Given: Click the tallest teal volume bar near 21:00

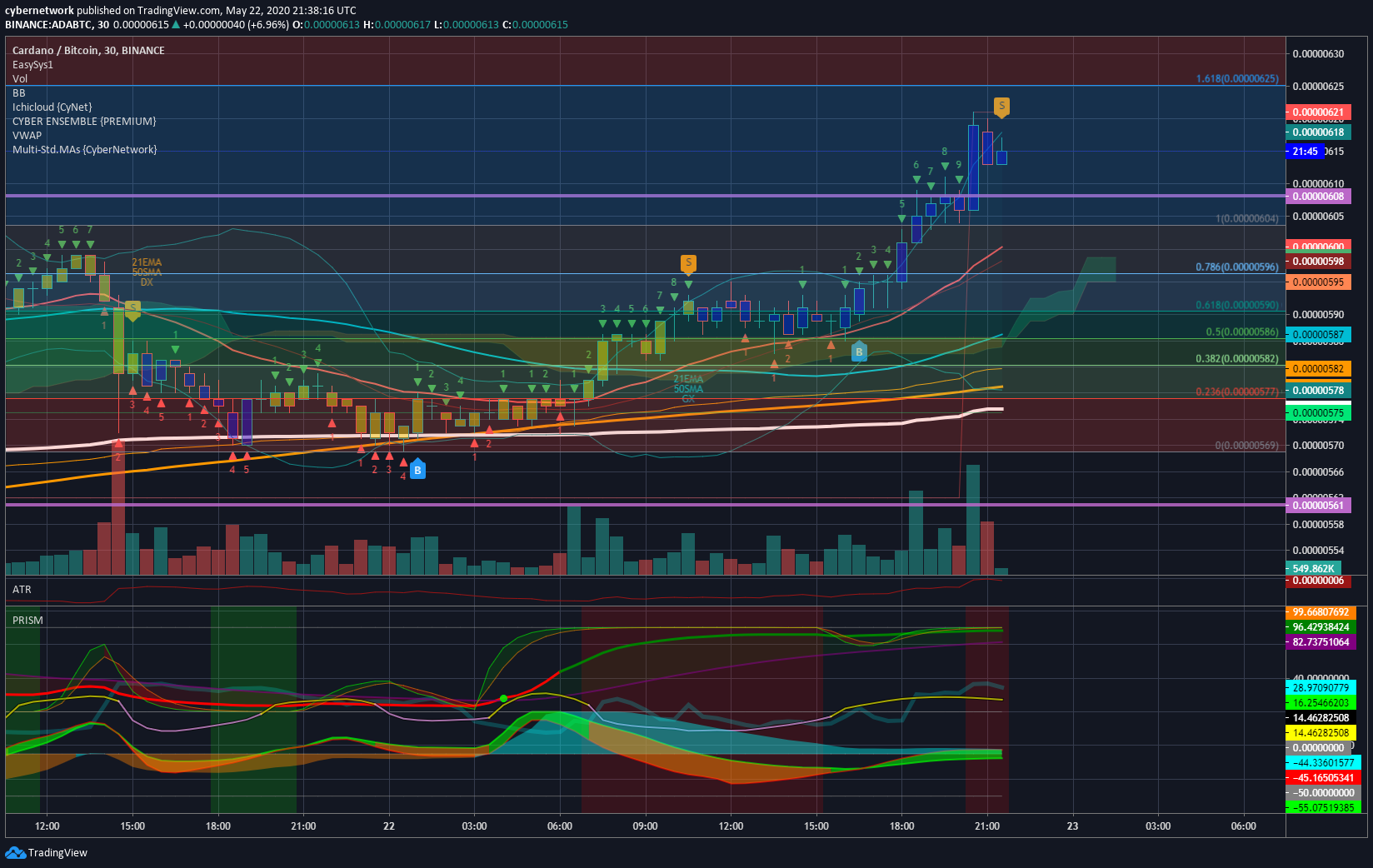Looking at the screenshot, I should 973,520.
